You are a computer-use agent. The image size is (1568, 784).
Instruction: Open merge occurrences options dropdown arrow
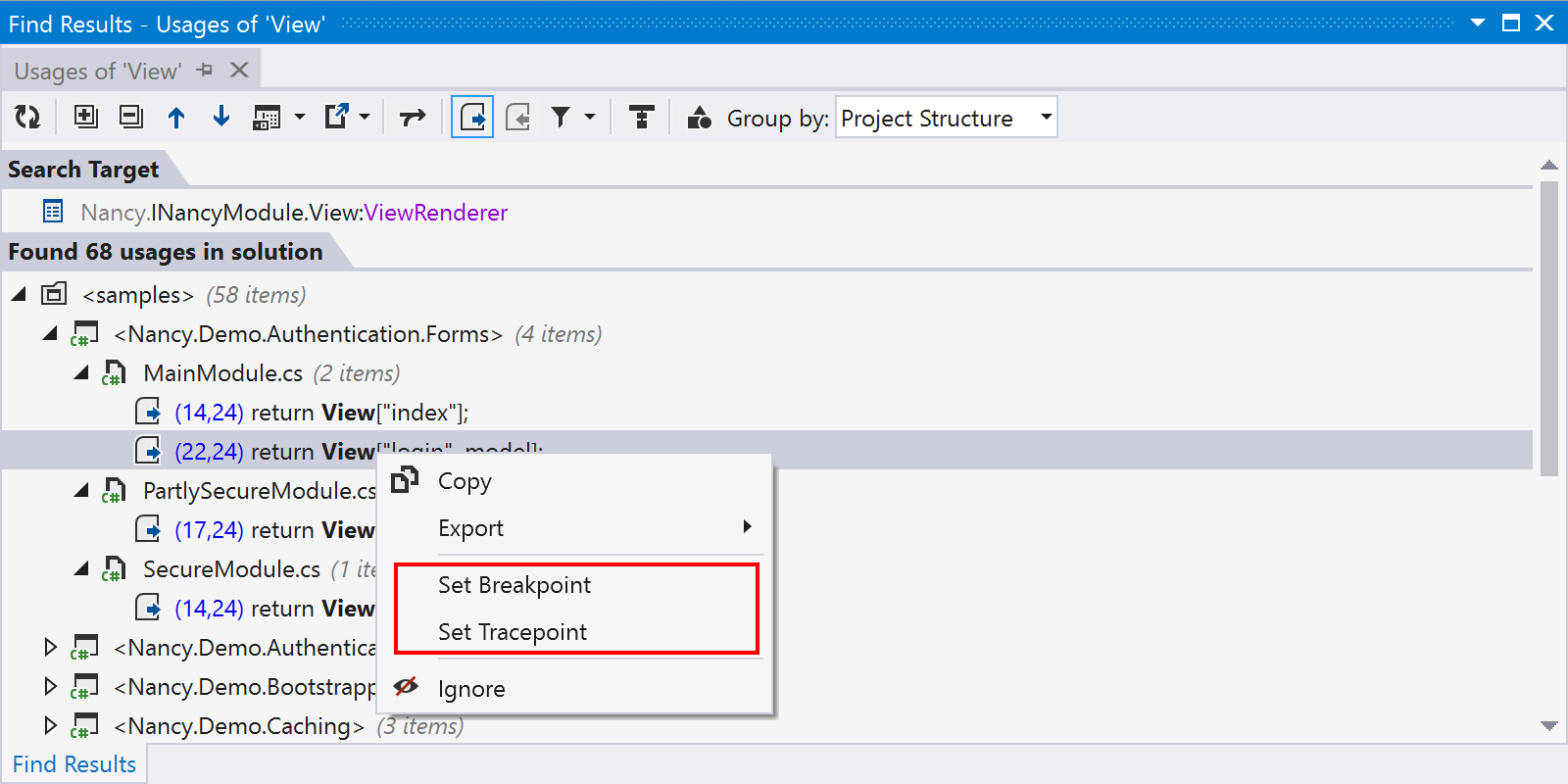[300, 118]
